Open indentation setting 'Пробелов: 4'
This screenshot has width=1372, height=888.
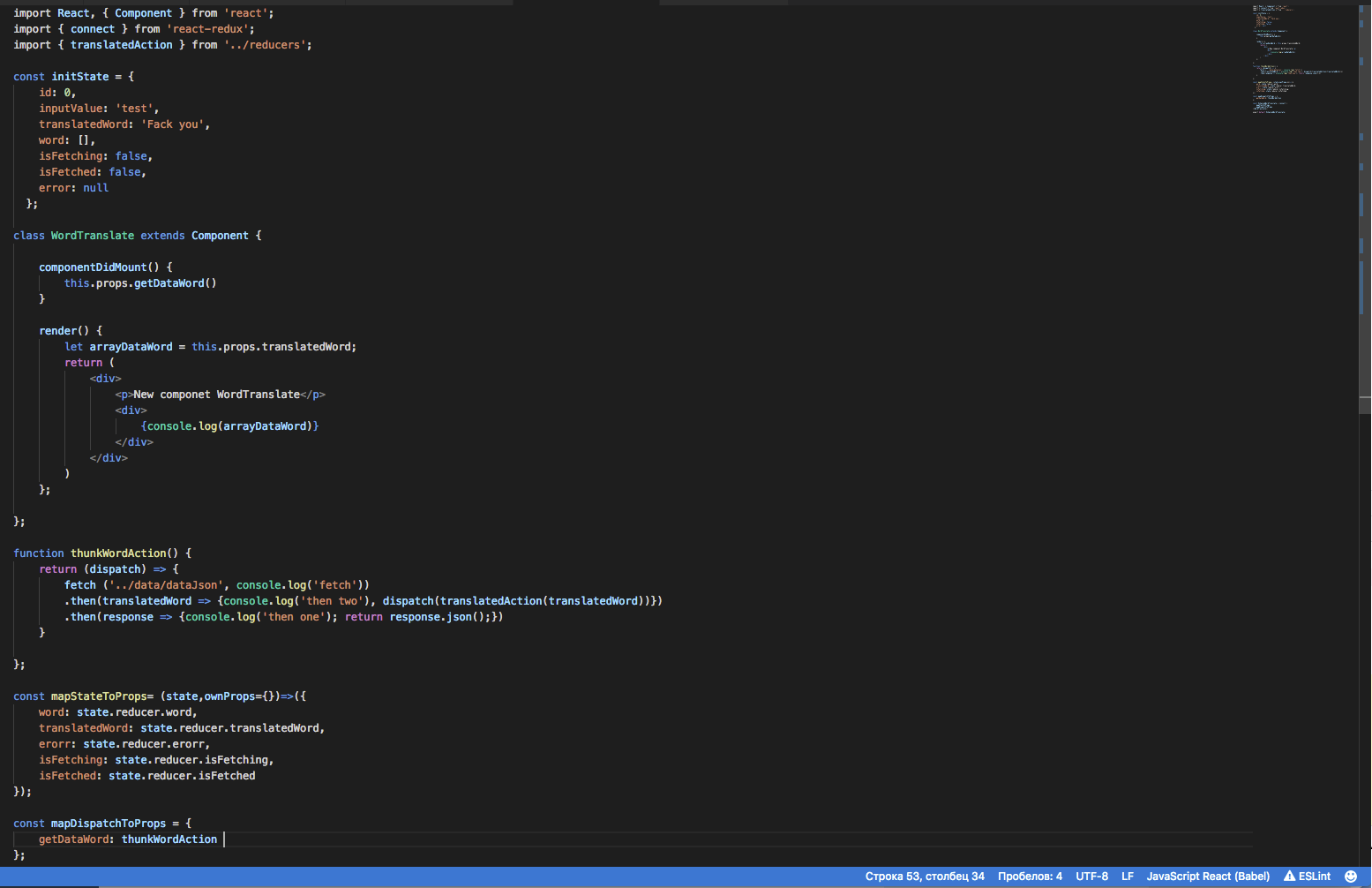(1030, 877)
